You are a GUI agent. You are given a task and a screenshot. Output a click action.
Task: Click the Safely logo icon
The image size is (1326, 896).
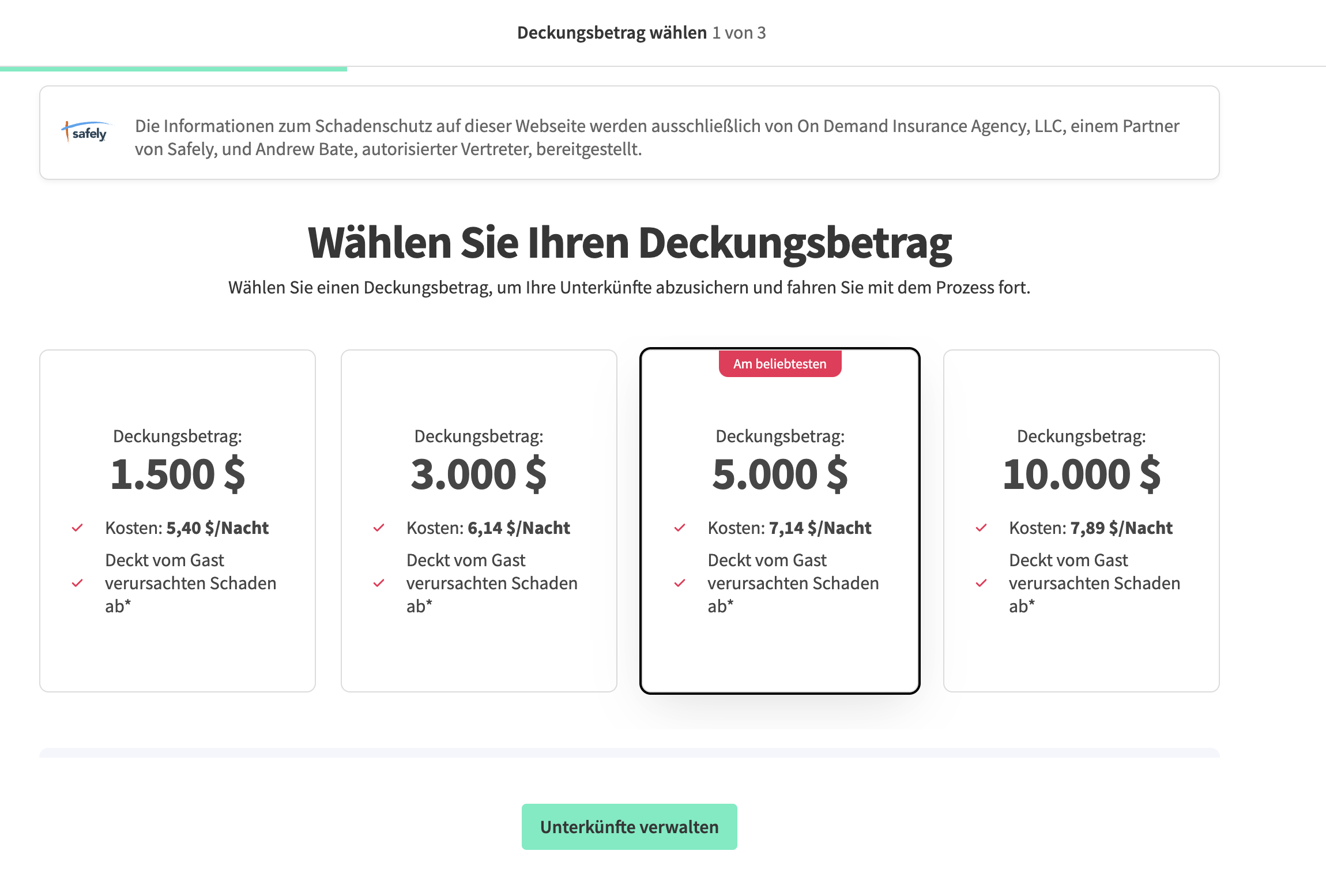(x=87, y=132)
